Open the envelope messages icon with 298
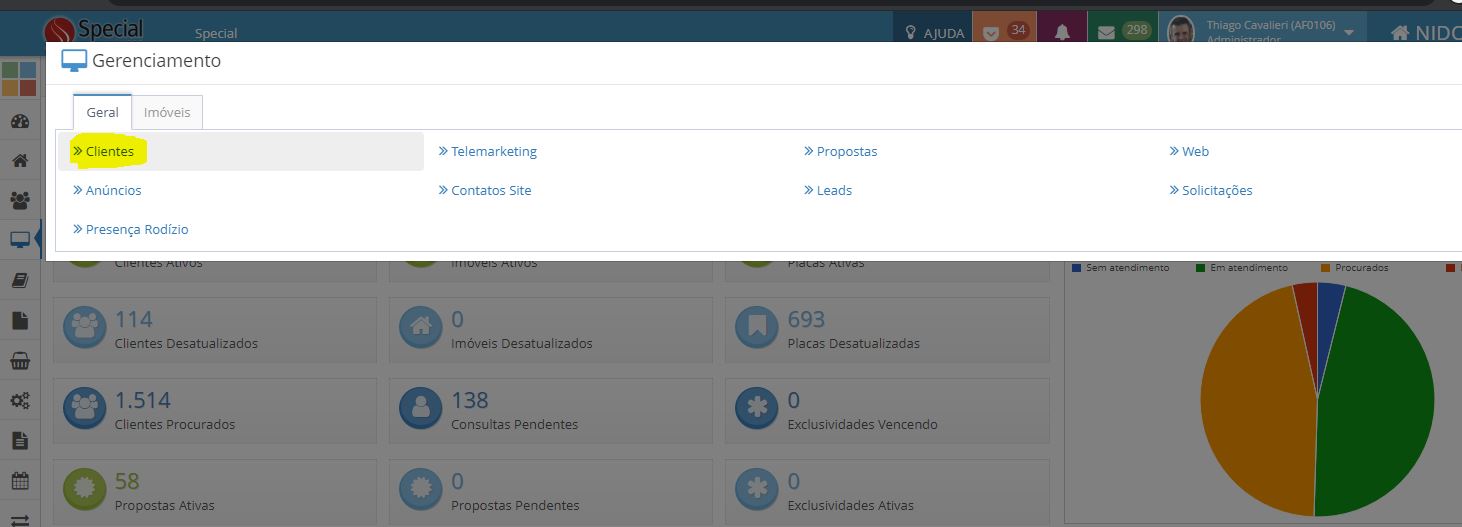This screenshot has height=527, width=1462. click(1122, 32)
